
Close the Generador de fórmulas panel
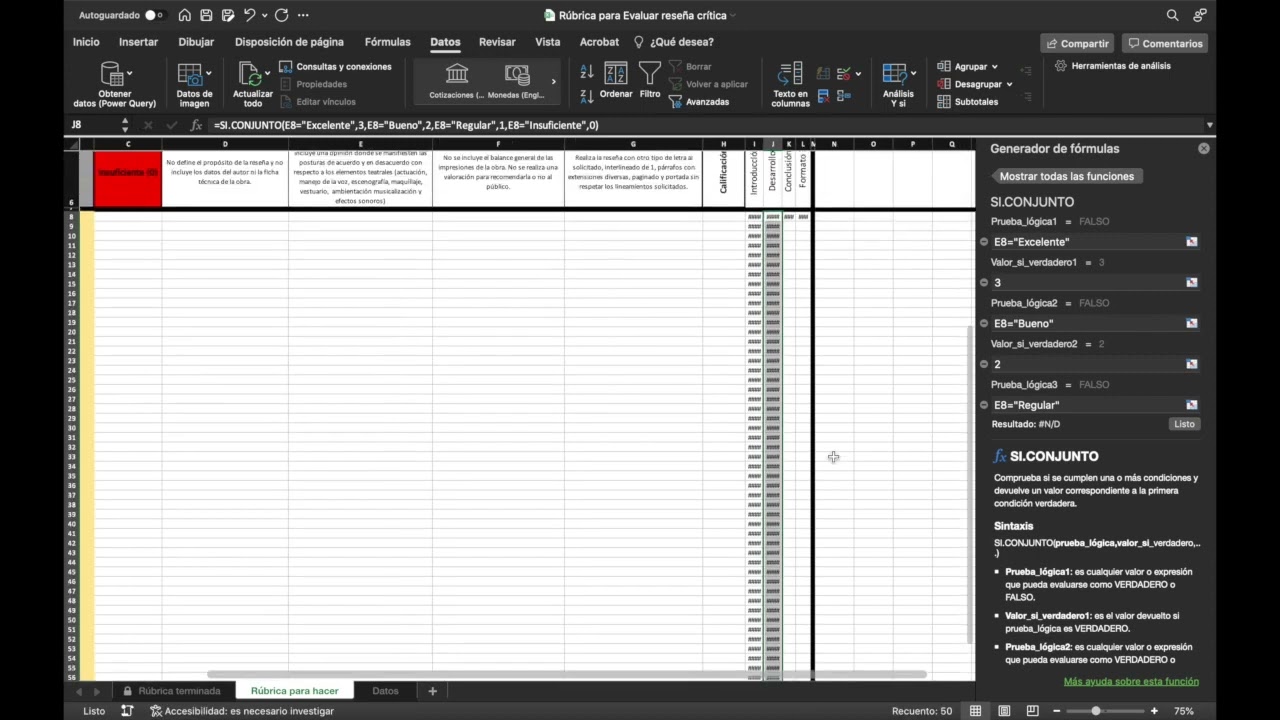[1204, 148]
